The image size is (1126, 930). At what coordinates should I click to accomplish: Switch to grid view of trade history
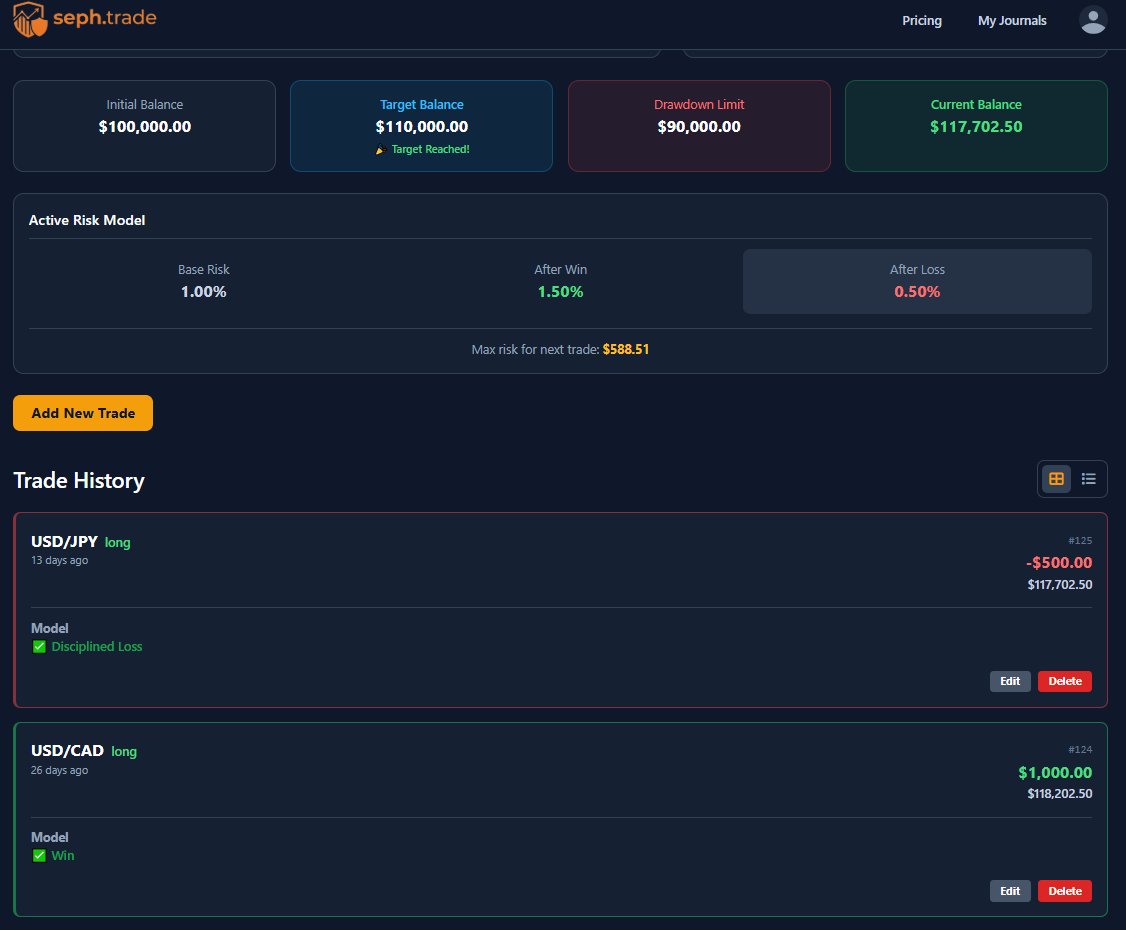[x=1056, y=479]
